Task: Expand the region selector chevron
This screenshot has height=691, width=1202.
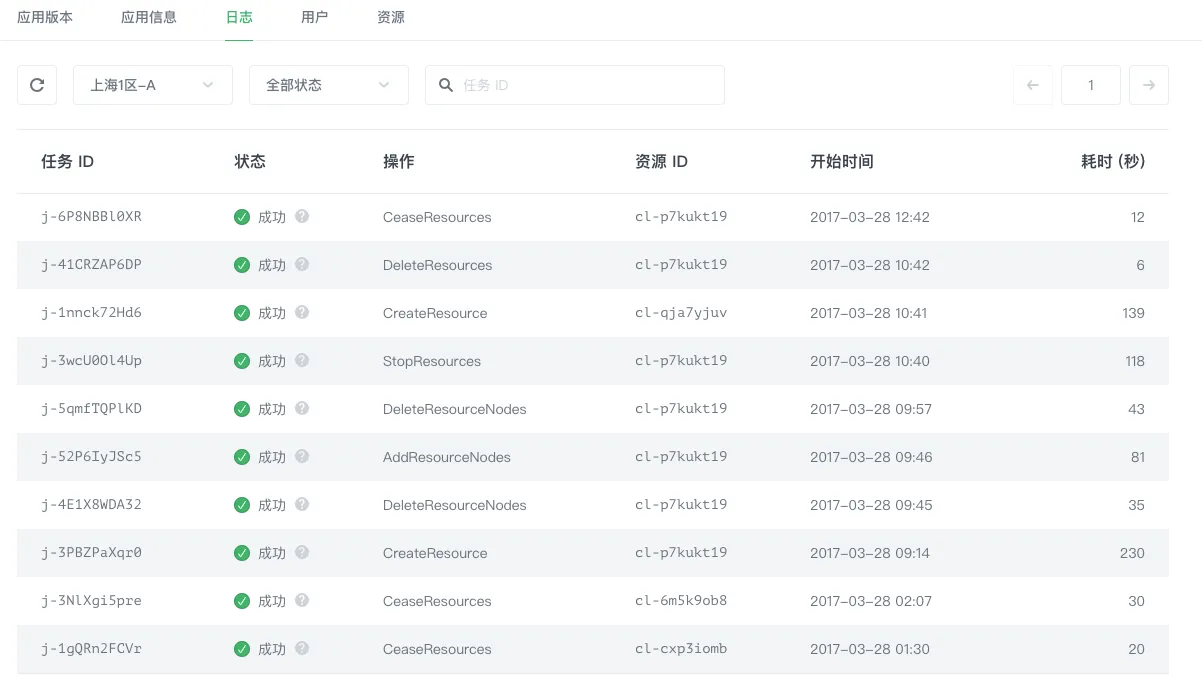Action: pos(210,85)
